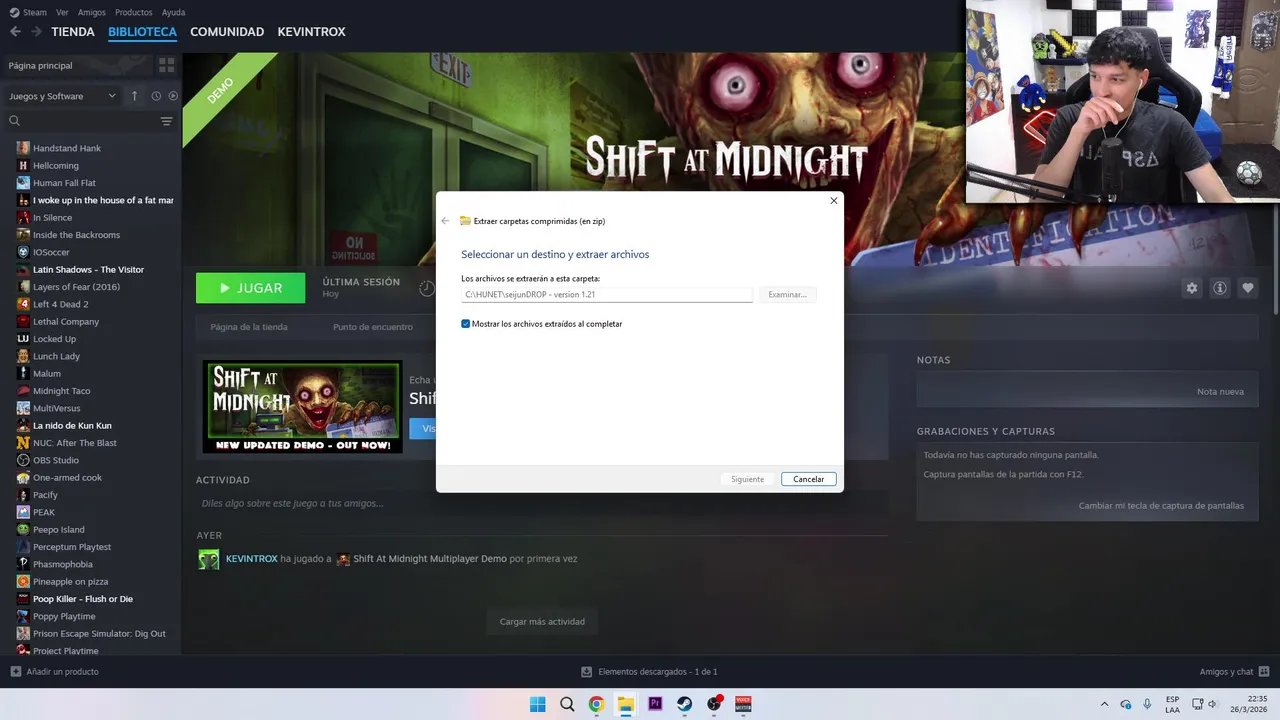Open Shift at Midnight news thumbnail
The image size is (1280, 720).
302,407
